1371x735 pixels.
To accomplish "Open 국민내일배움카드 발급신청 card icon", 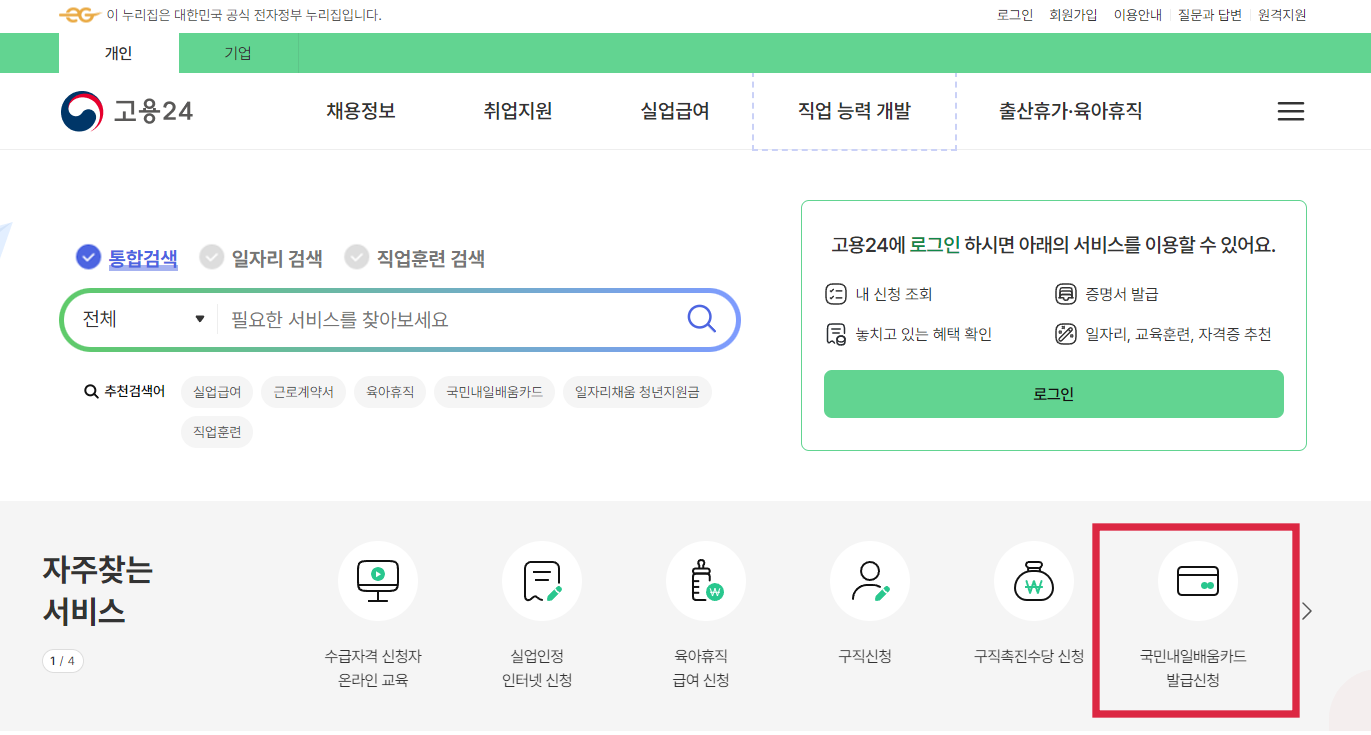I will [1198, 581].
